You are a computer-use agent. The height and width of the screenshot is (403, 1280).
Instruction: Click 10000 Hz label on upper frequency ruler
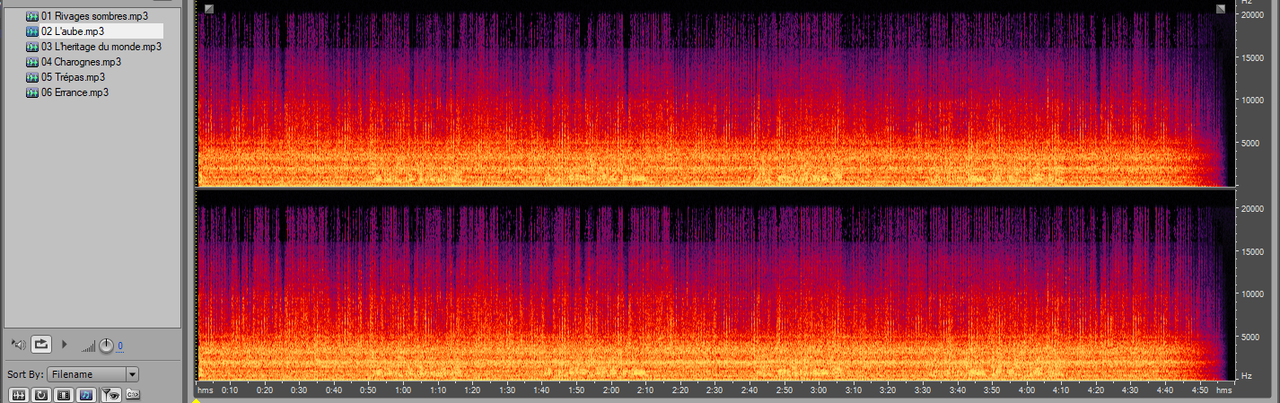[x=1252, y=100]
